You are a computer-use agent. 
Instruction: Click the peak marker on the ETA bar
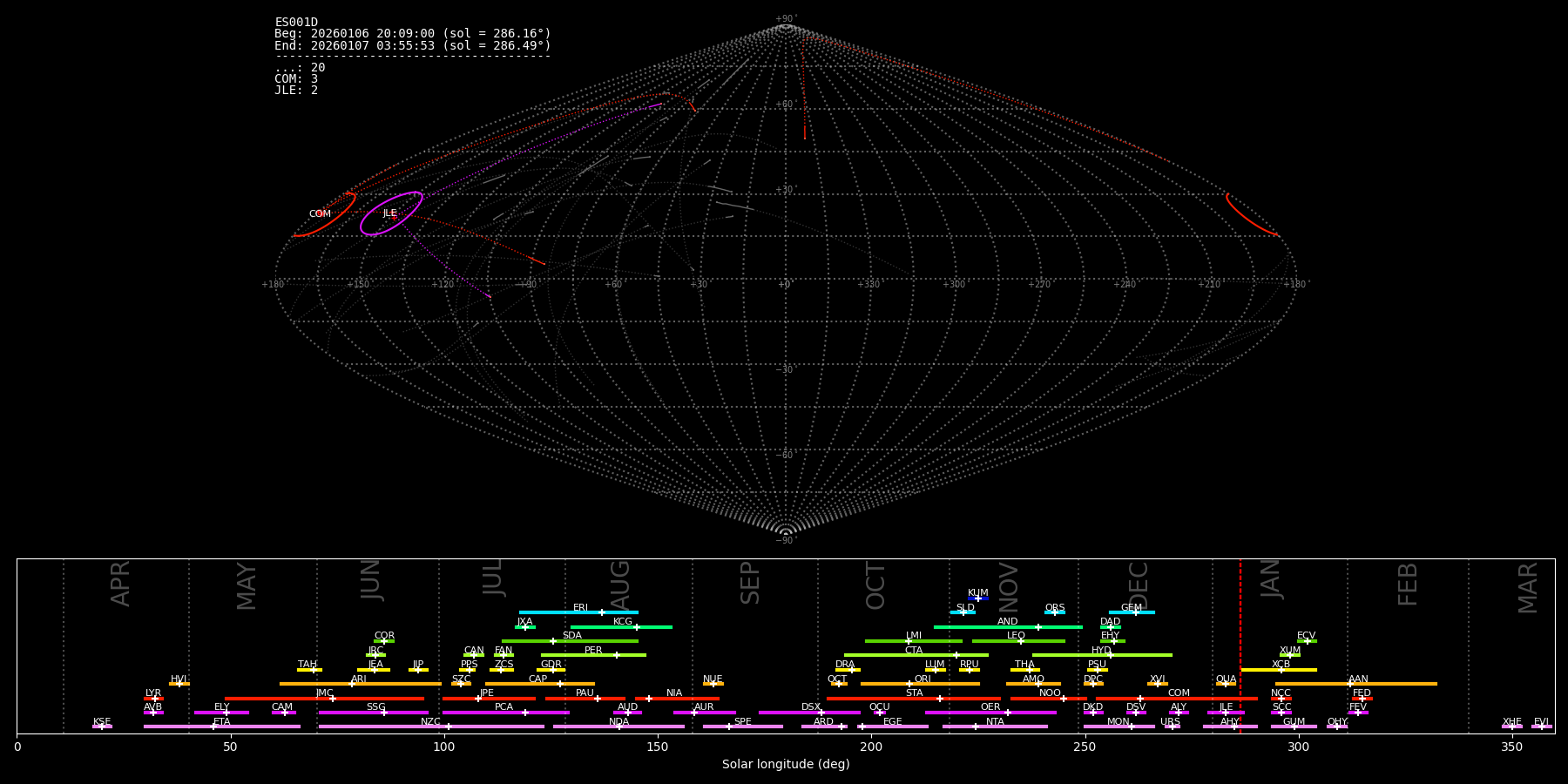click(x=213, y=727)
